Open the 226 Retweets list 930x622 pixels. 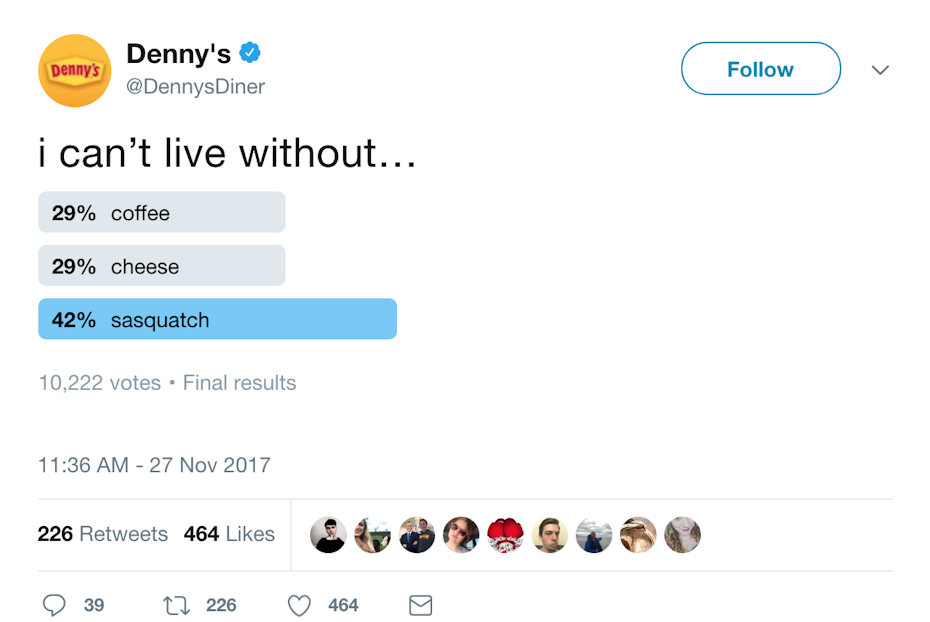(103, 534)
